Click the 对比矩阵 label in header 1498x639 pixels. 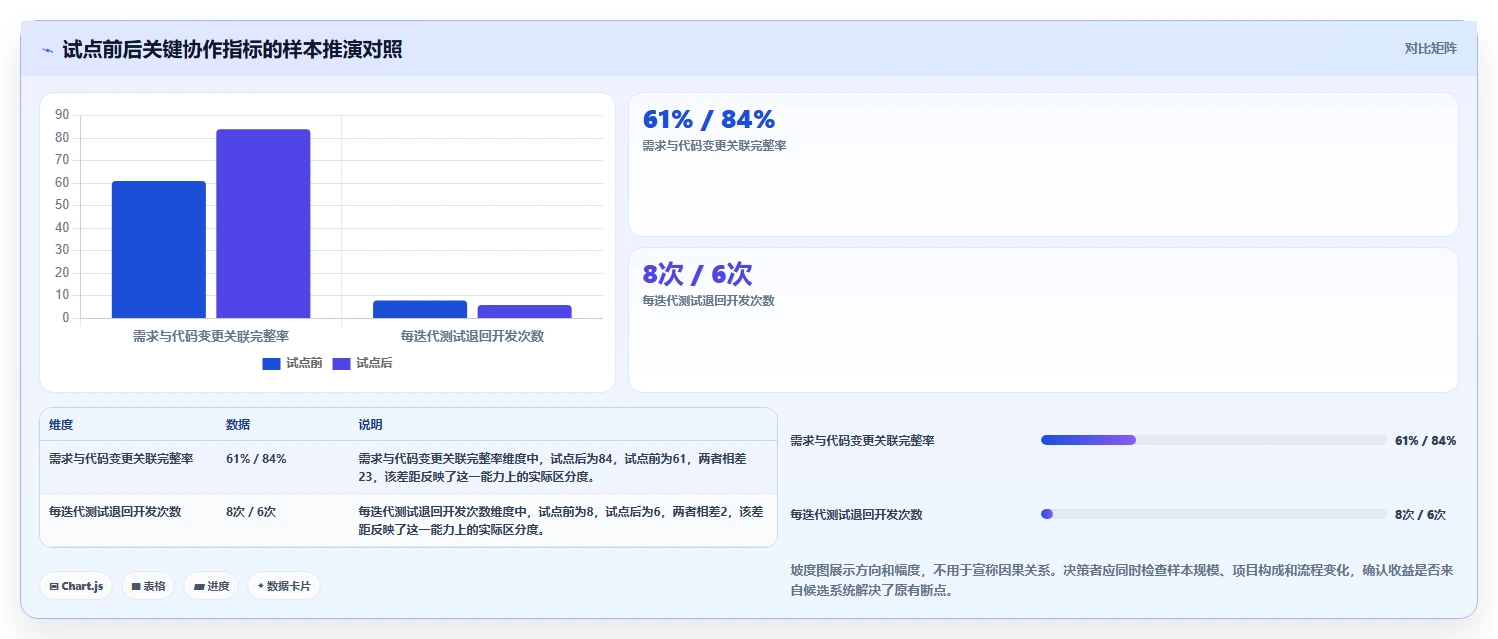click(x=1431, y=48)
